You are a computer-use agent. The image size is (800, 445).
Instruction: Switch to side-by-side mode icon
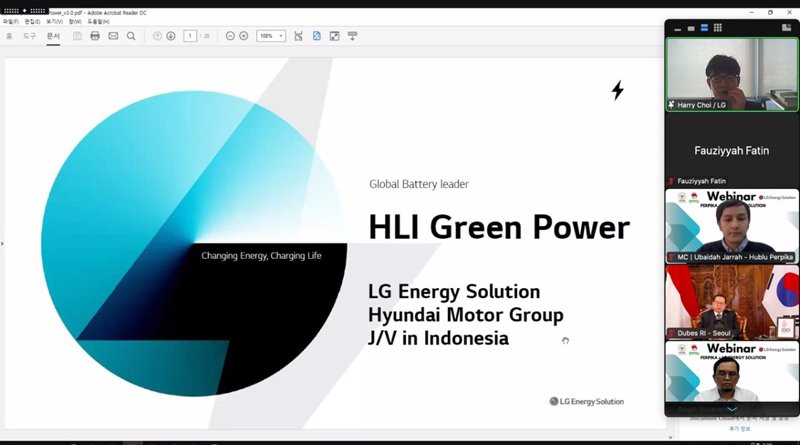[786, 28]
